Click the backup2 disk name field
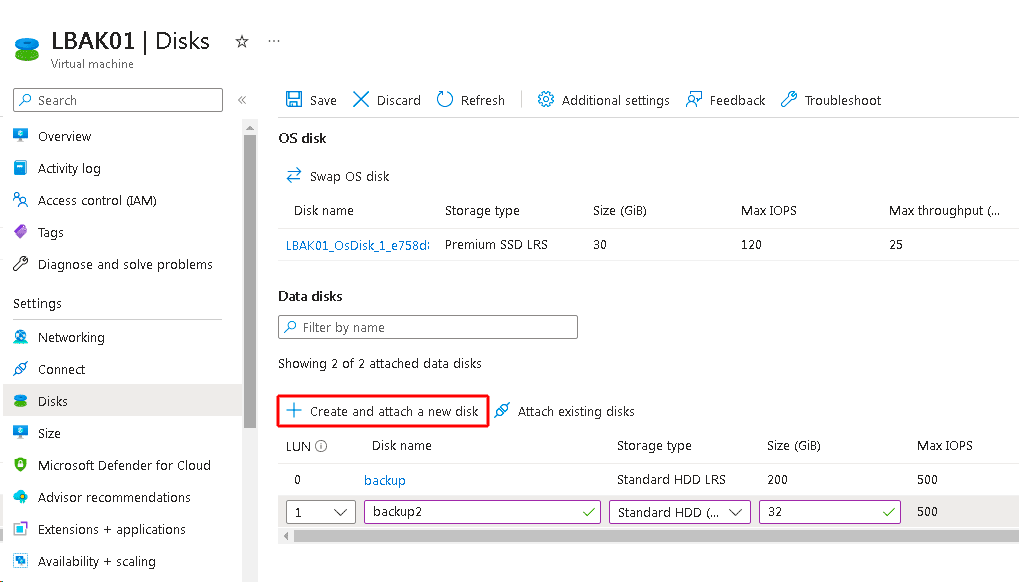 [482, 512]
